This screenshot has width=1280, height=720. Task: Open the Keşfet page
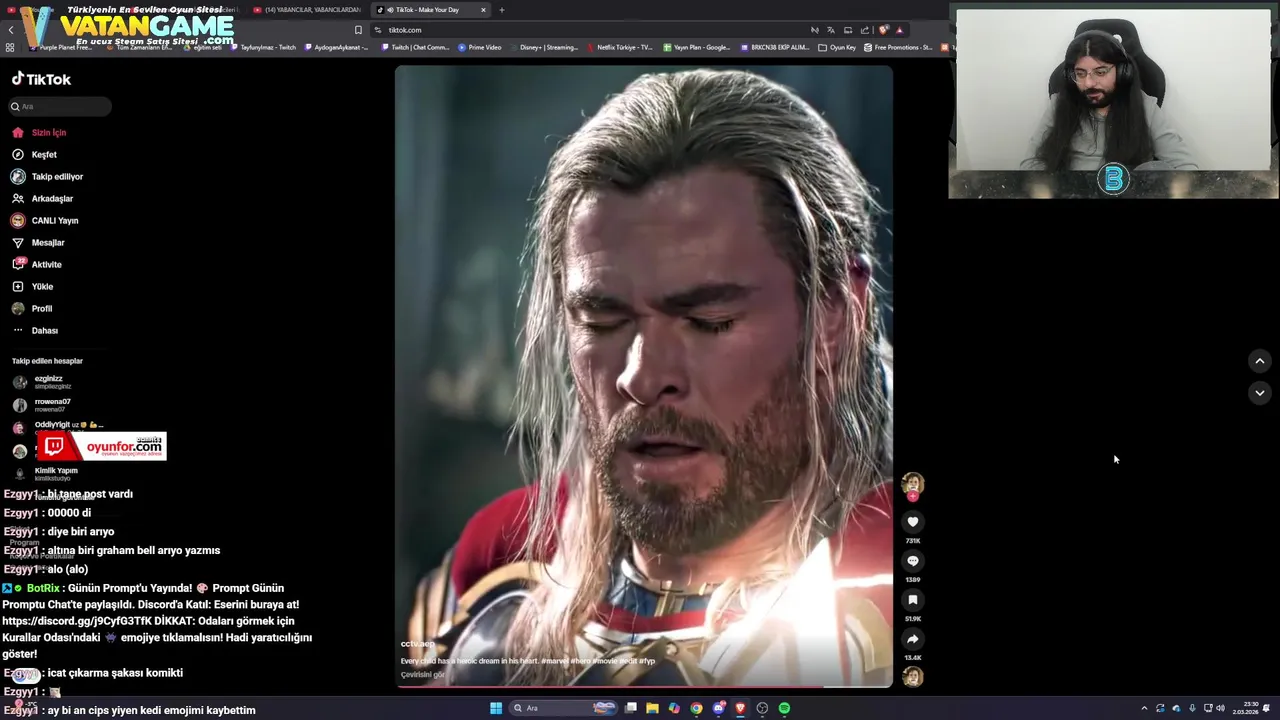tap(34, 155)
